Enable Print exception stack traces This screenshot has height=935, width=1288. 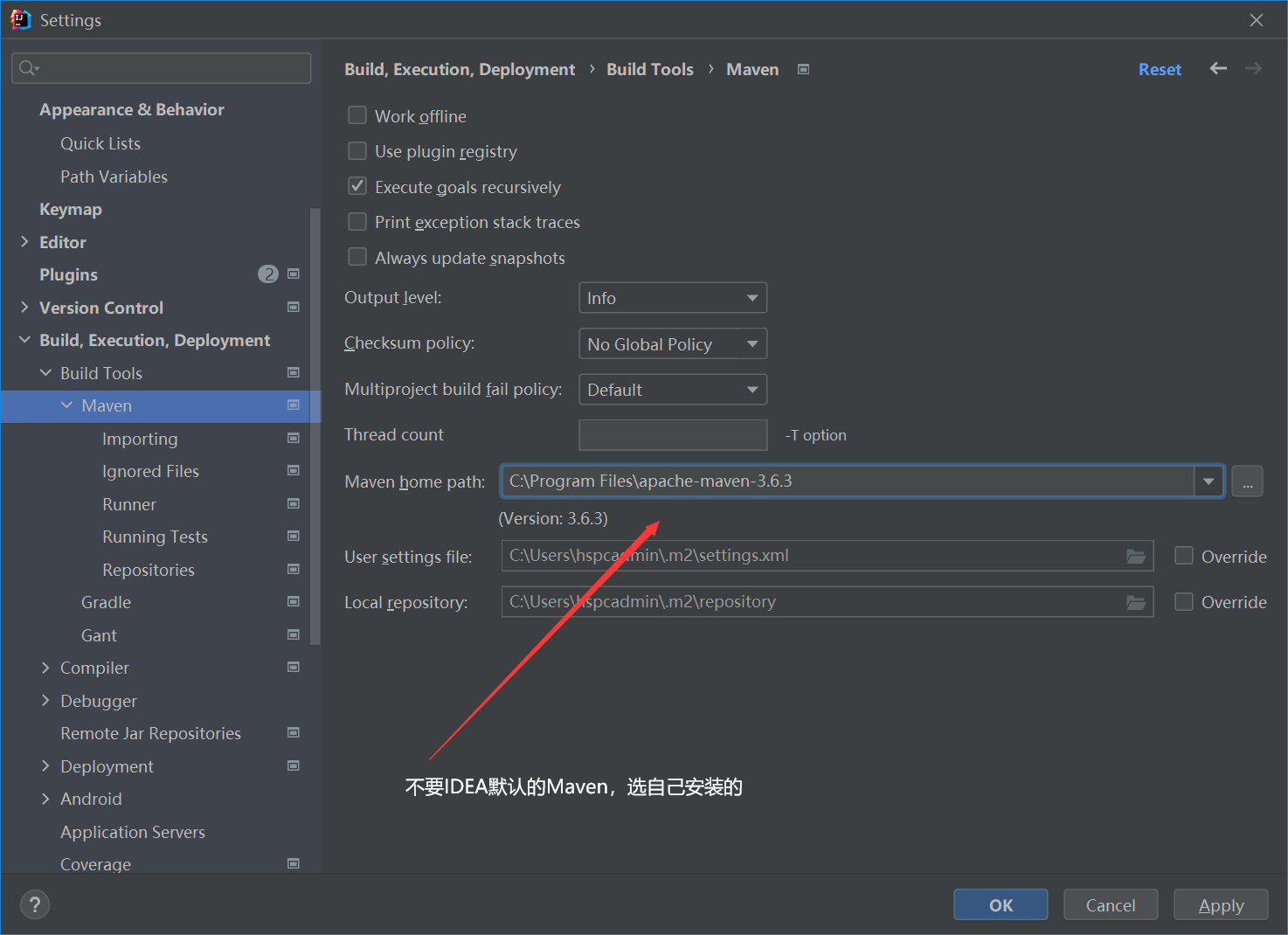tap(357, 222)
